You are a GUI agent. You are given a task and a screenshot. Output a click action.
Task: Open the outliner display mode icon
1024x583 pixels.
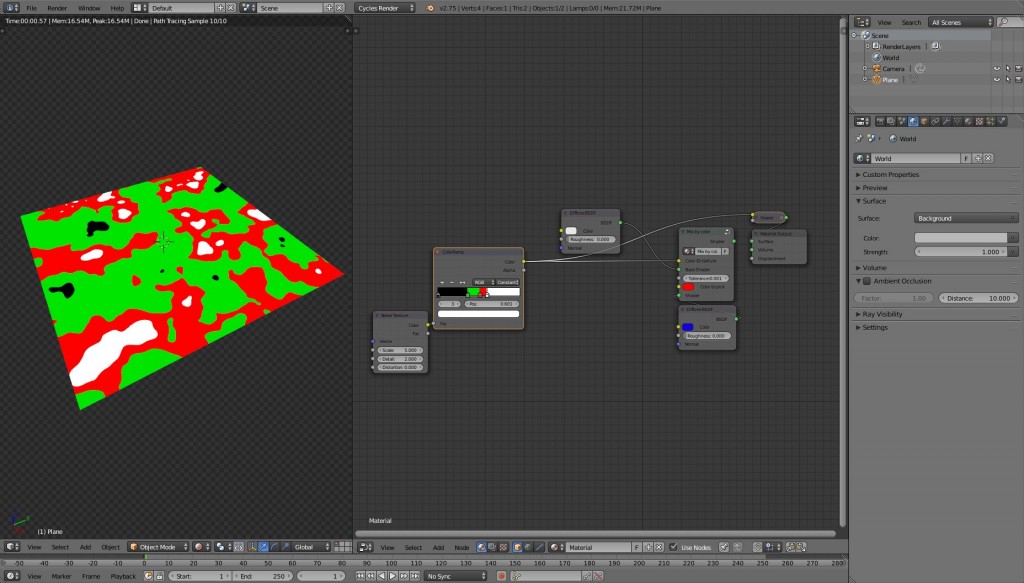tap(862, 22)
